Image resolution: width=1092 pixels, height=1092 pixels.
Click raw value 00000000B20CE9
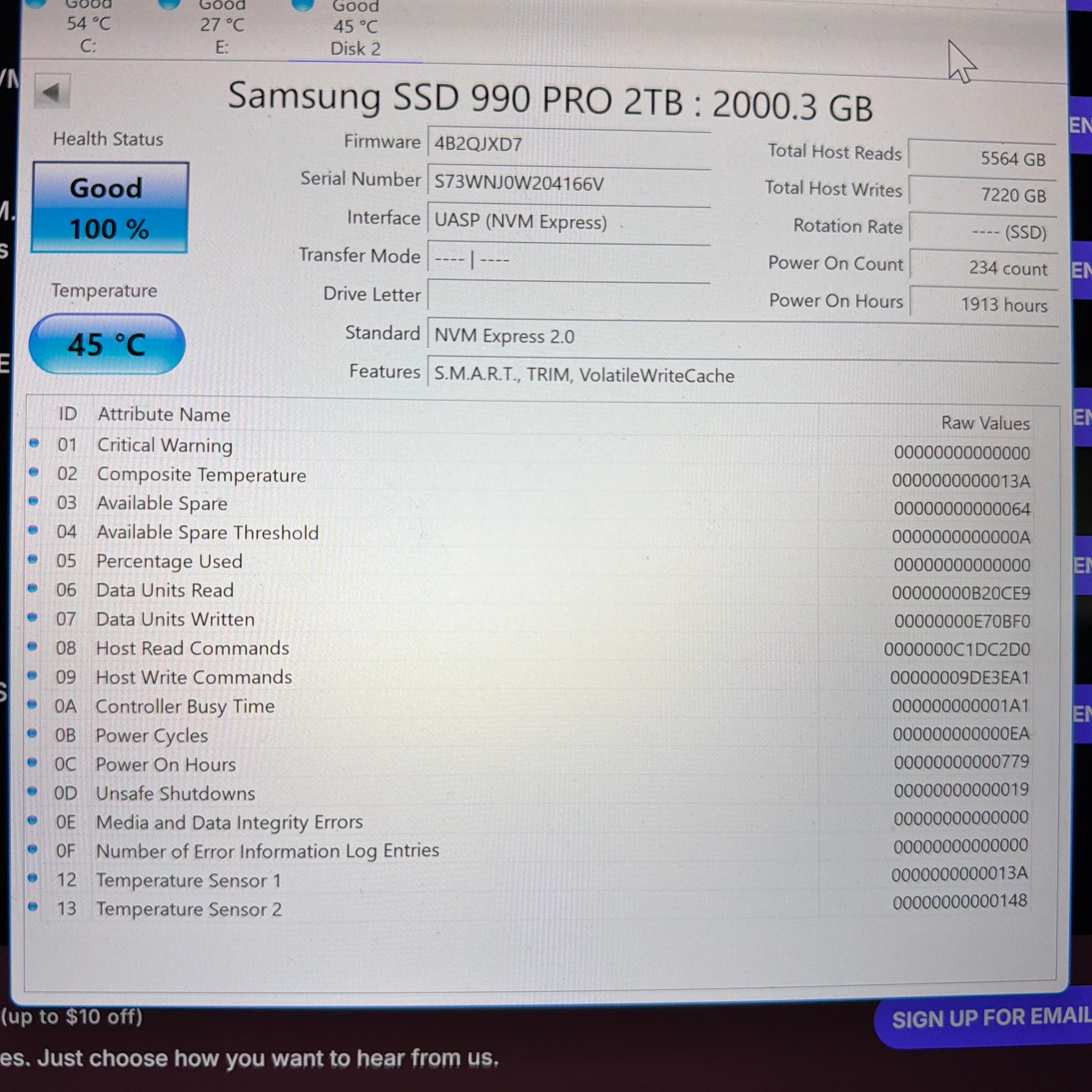(x=961, y=593)
